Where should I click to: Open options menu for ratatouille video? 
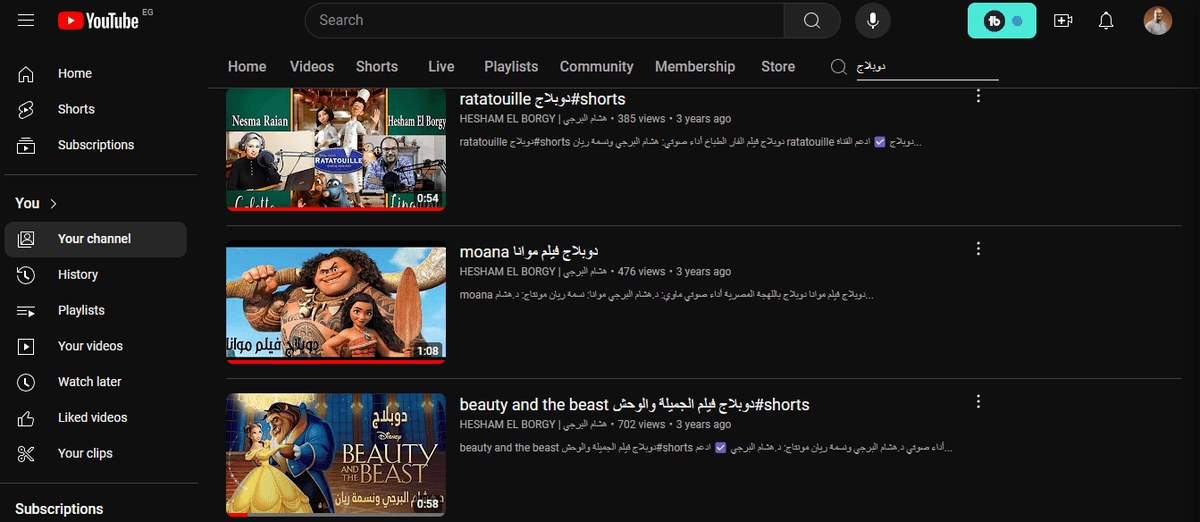coord(978,96)
